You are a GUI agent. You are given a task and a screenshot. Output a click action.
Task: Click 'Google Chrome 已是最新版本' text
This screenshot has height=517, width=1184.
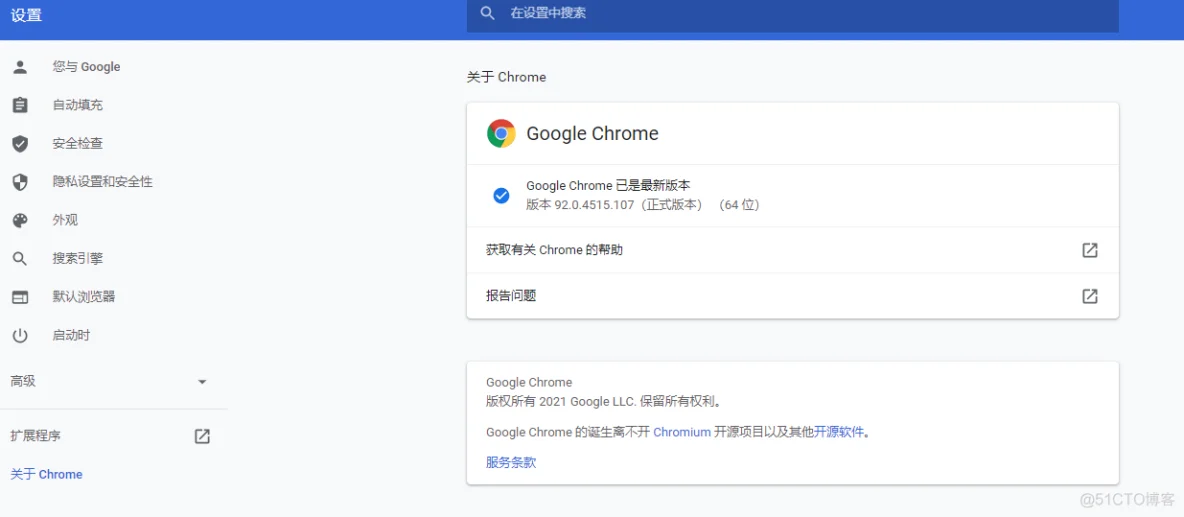(x=608, y=185)
